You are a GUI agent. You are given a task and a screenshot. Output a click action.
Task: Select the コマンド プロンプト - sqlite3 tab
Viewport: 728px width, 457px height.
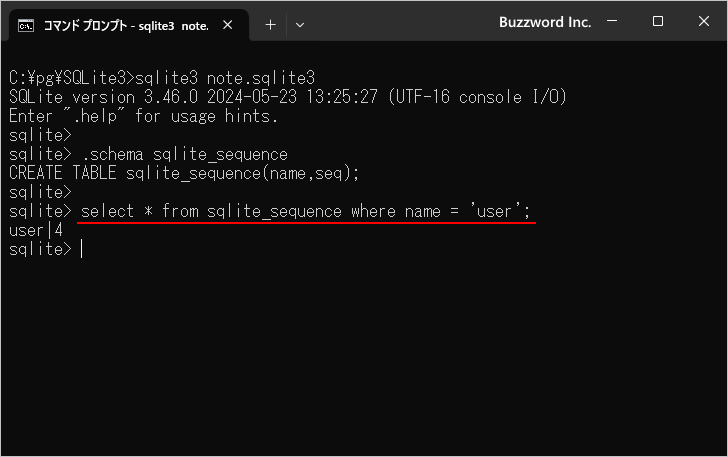pyautogui.click(x=125, y=25)
